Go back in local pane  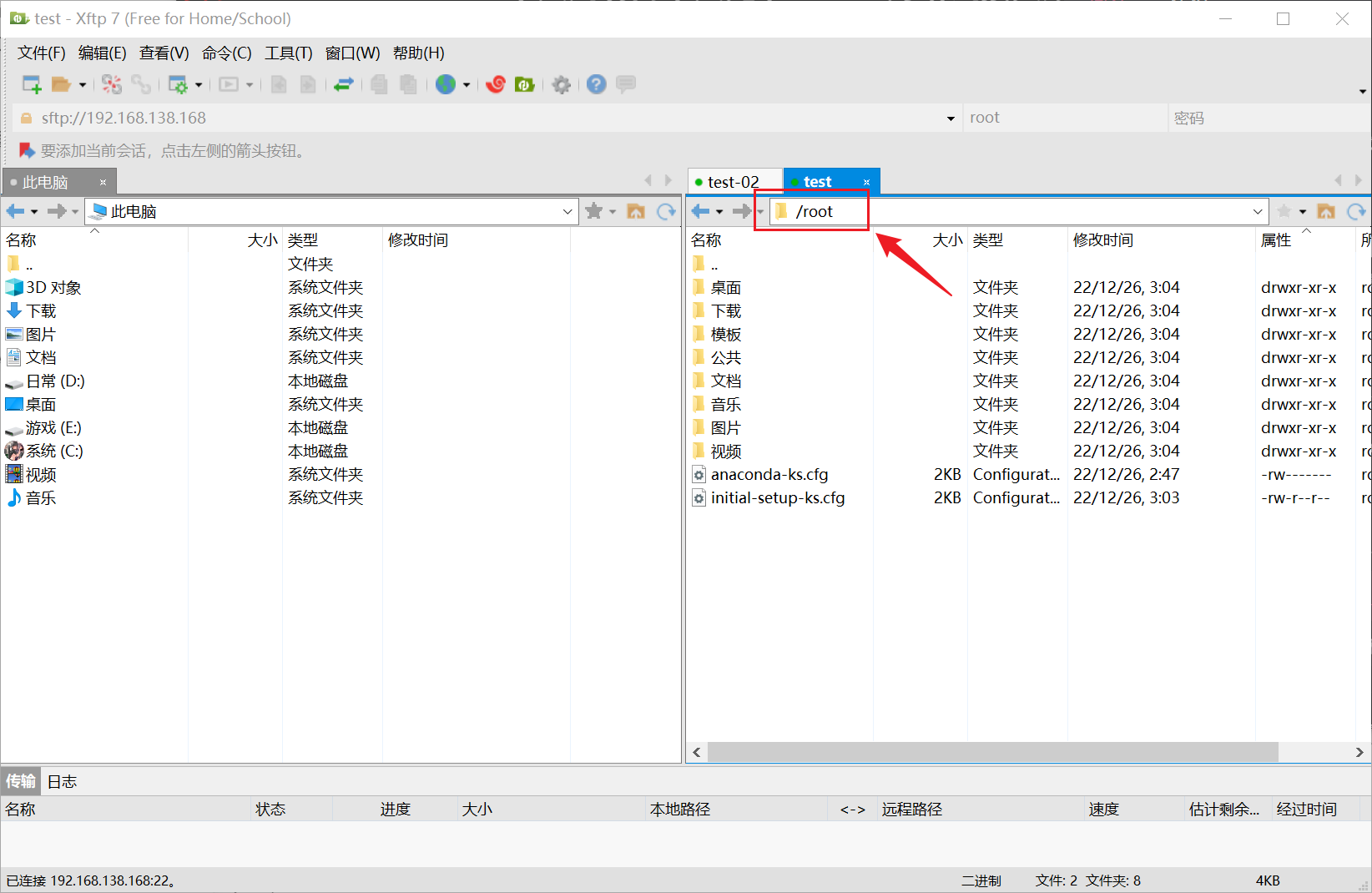click(15, 211)
